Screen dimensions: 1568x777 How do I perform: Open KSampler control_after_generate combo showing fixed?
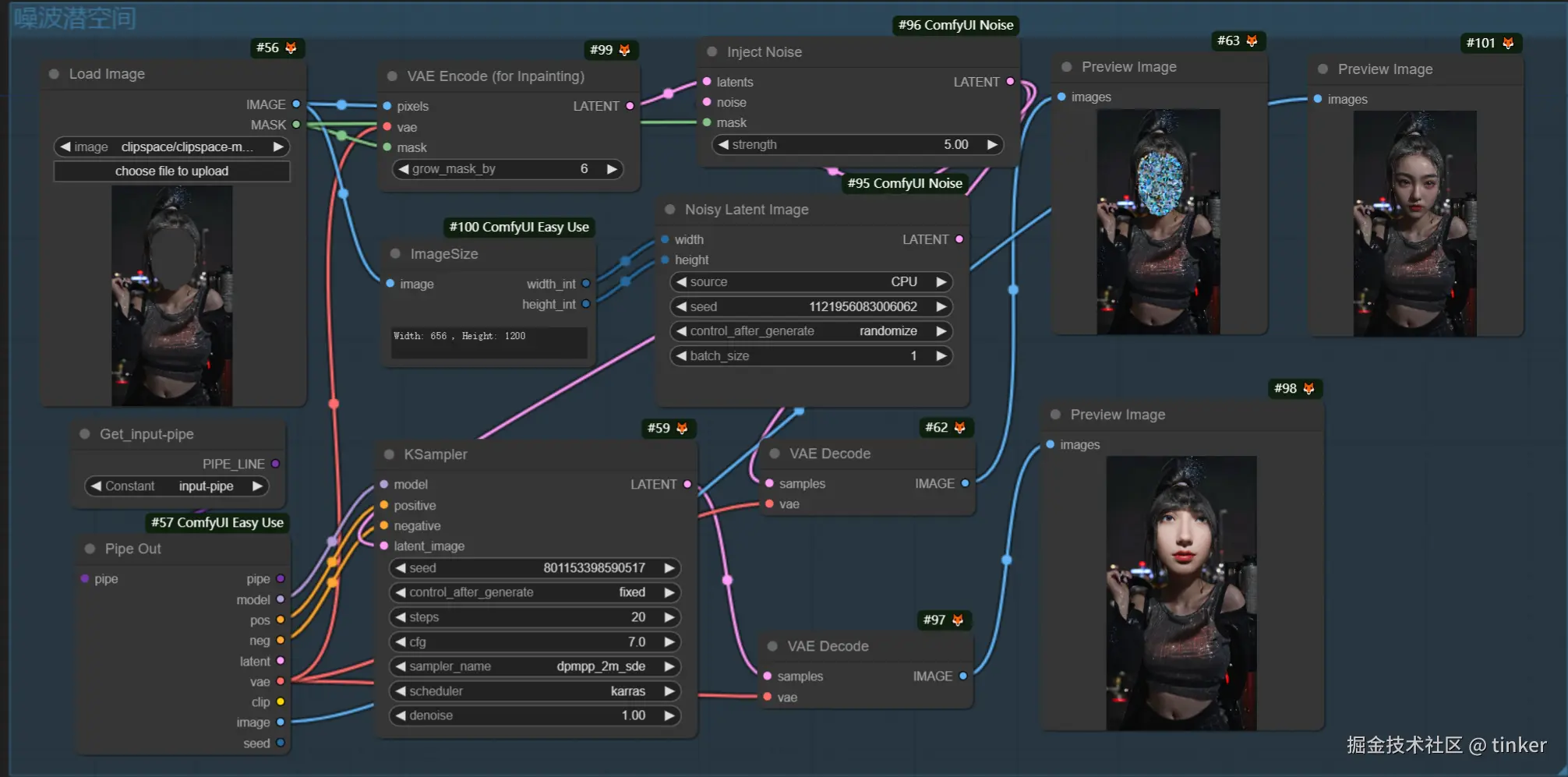coord(535,592)
